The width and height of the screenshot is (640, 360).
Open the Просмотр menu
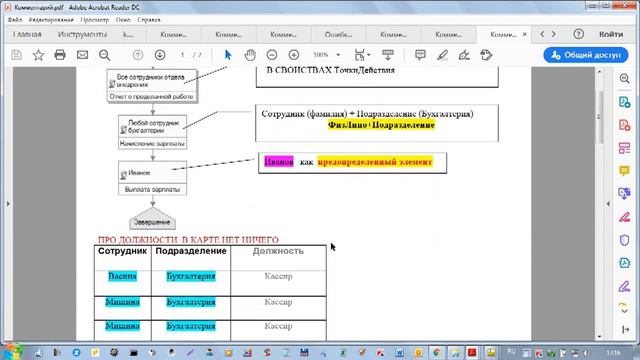95,20
